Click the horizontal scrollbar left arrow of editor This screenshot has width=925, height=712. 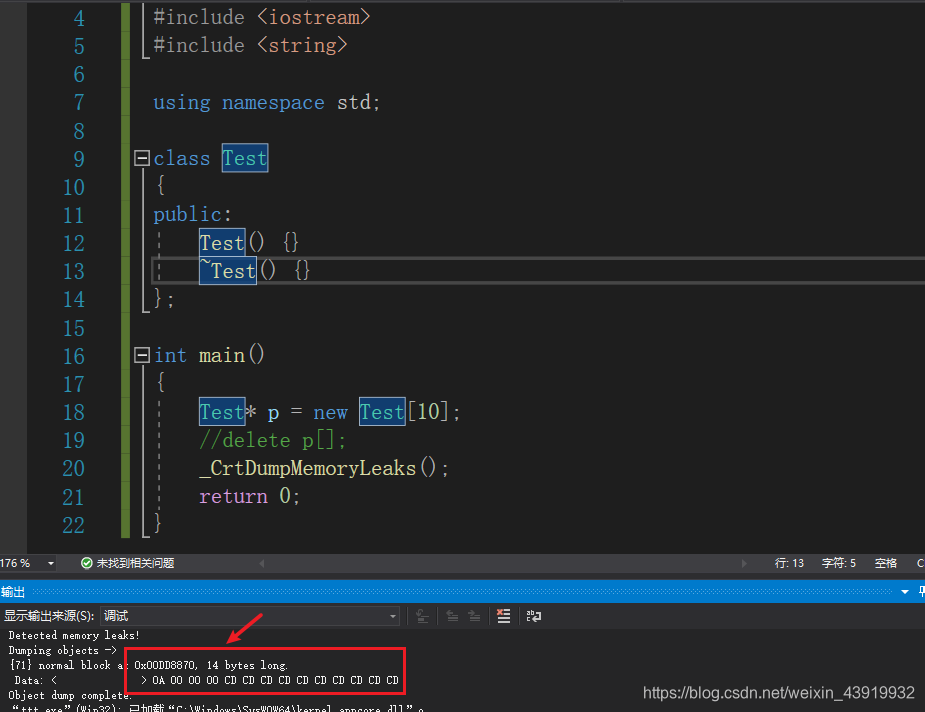[261, 563]
